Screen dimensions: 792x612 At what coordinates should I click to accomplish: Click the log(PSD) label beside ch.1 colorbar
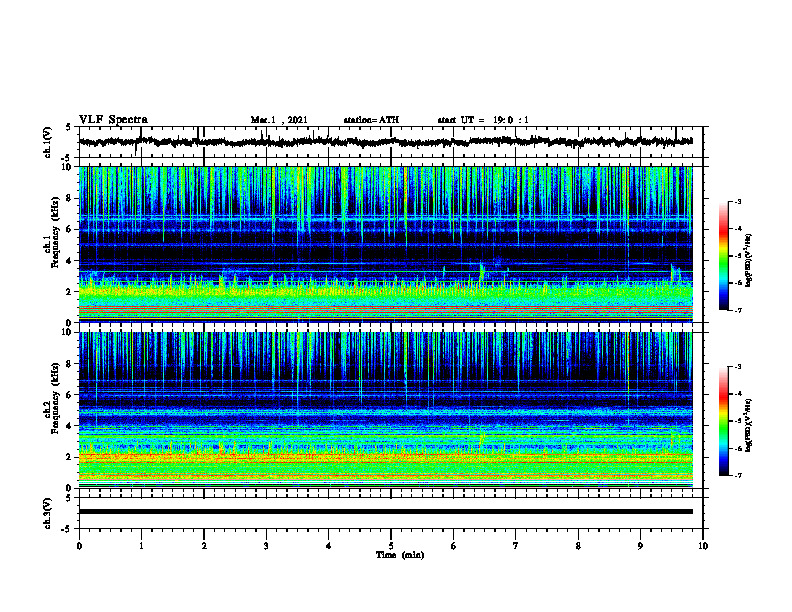(749, 260)
